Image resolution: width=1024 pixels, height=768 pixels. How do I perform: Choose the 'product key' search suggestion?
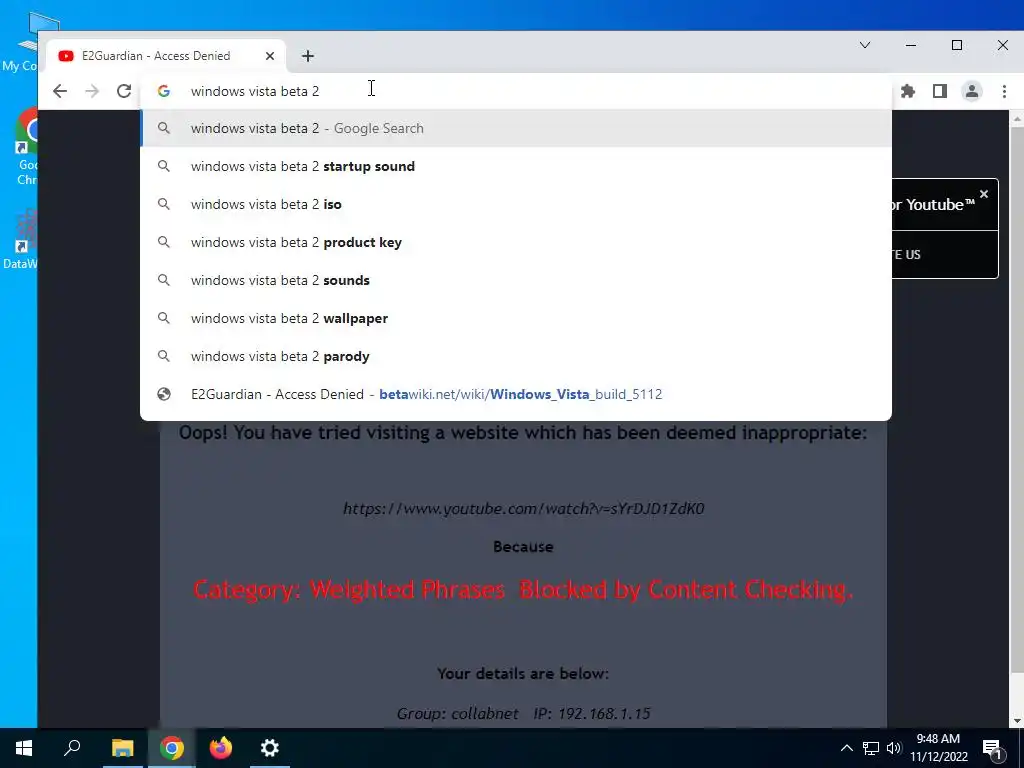pos(516,242)
